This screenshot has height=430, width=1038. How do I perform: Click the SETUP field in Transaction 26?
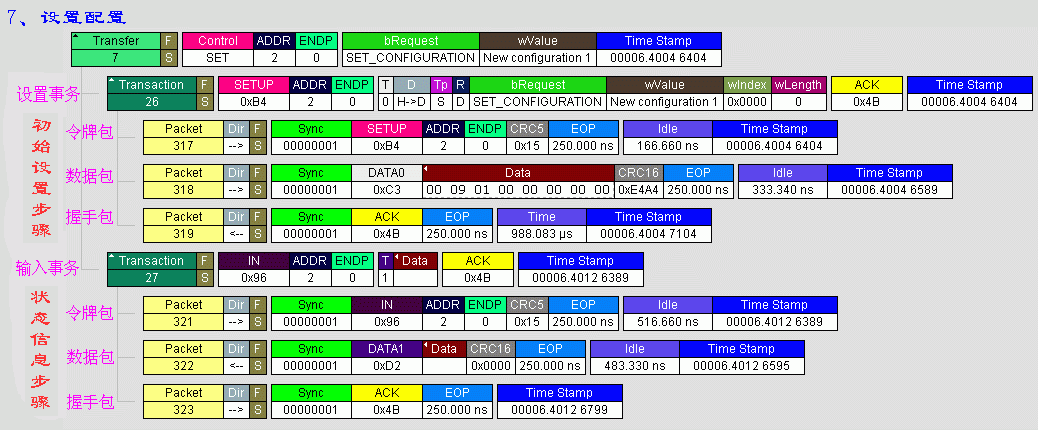pyautogui.click(x=253, y=93)
